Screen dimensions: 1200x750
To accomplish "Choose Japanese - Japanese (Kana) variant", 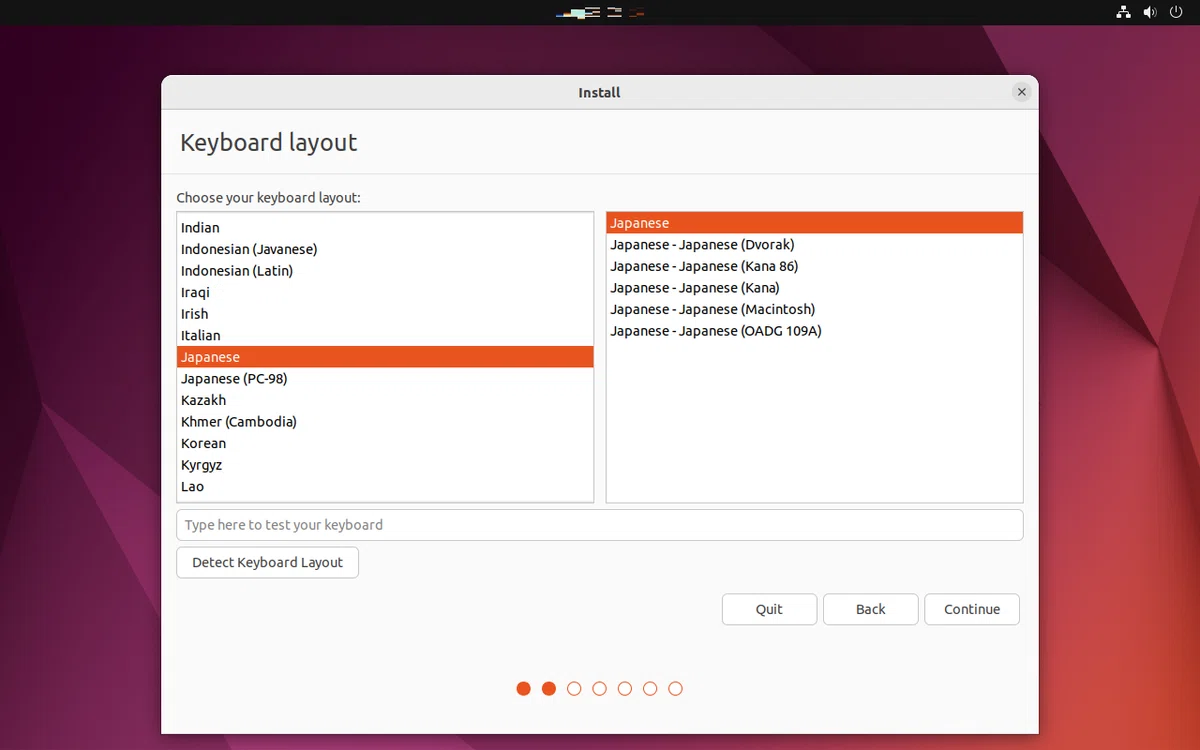I will point(815,288).
